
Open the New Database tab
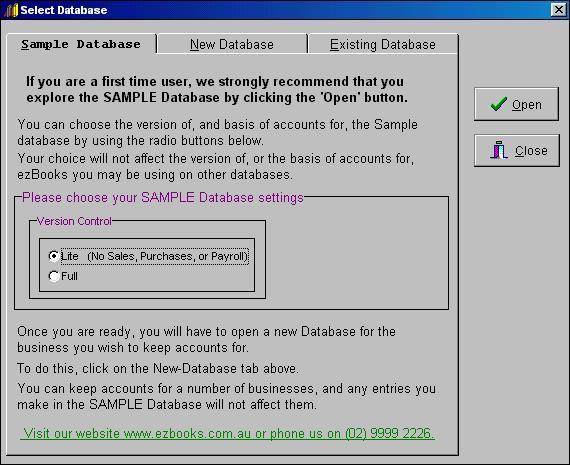tap(232, 44)
